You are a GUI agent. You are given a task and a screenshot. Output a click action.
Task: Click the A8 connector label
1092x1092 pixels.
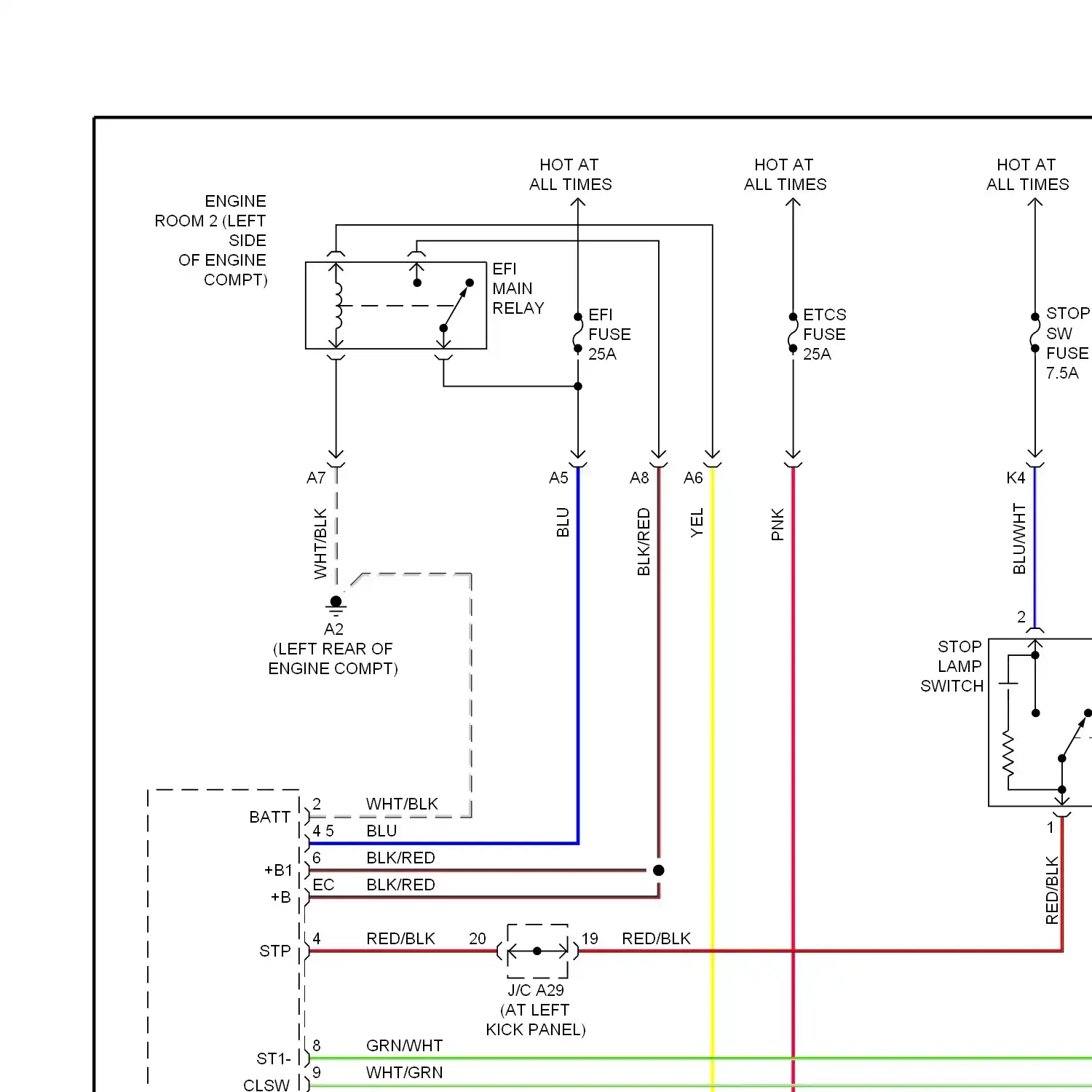click(639, 478)
